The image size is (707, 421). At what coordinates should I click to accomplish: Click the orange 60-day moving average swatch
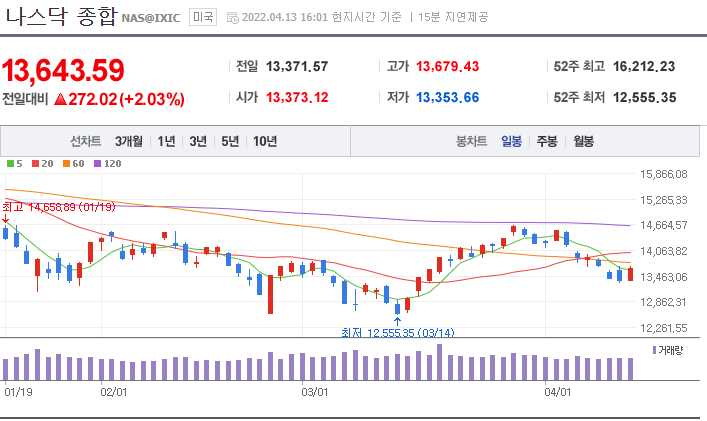[x=67, y=164]
